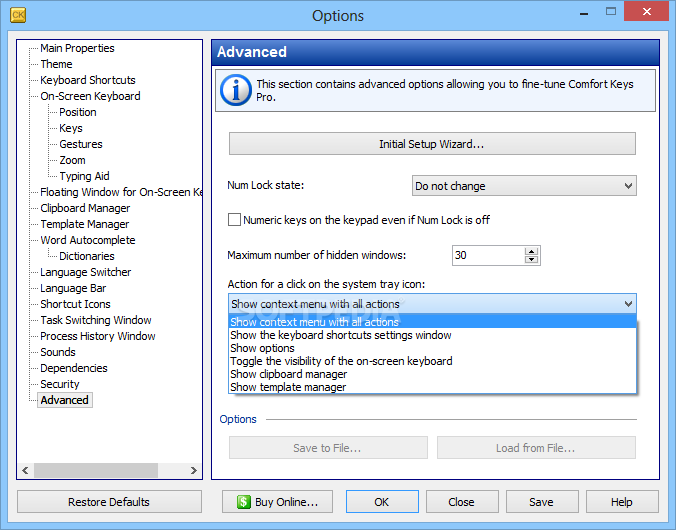Click the blue info icon in Advanced banner

235,90
